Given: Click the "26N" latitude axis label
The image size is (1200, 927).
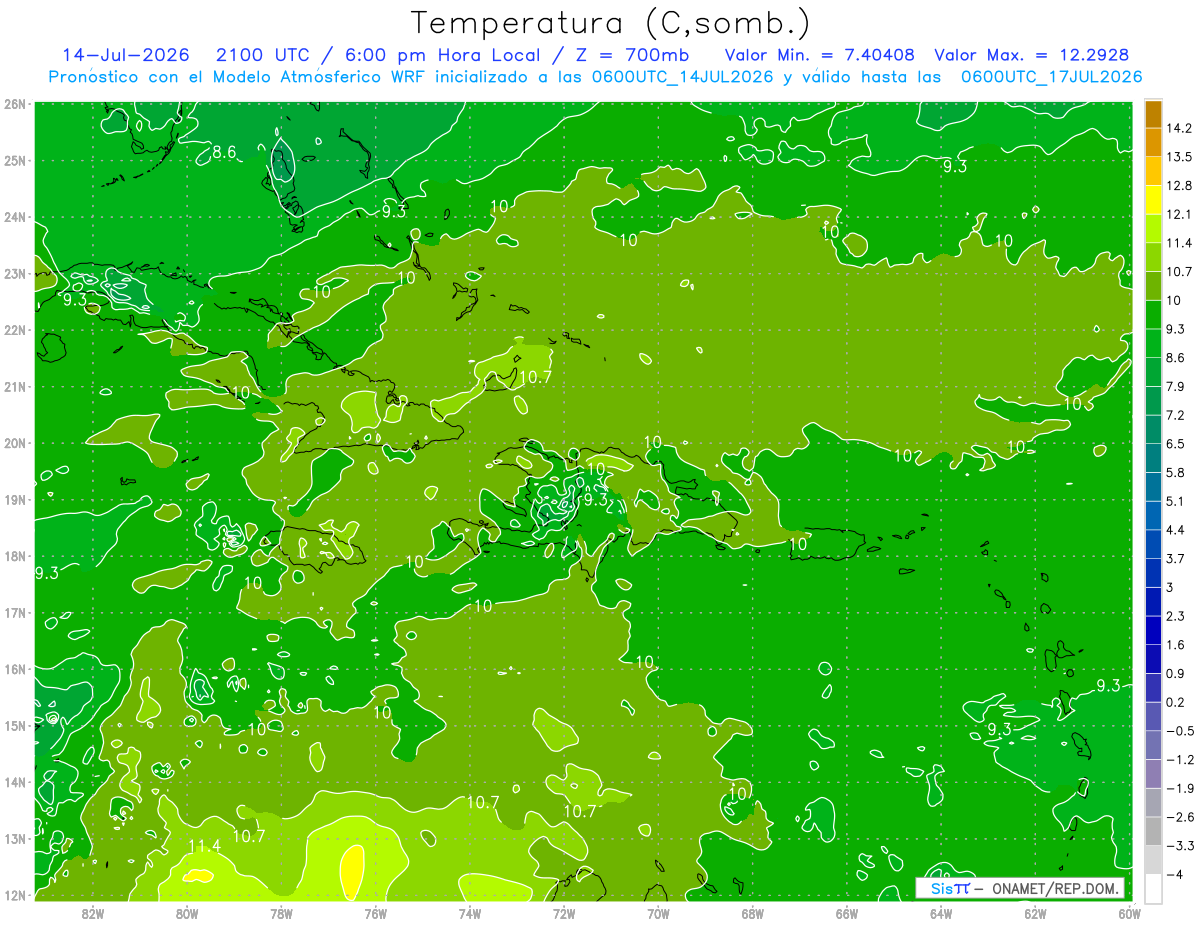Looking at the screenshot, I should pos(15,104).
